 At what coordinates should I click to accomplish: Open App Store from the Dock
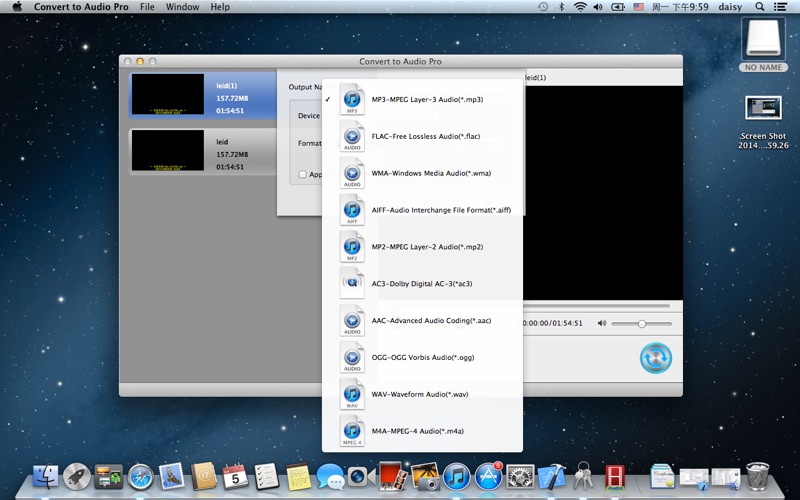pyautogui.click(x=488, y=477)
